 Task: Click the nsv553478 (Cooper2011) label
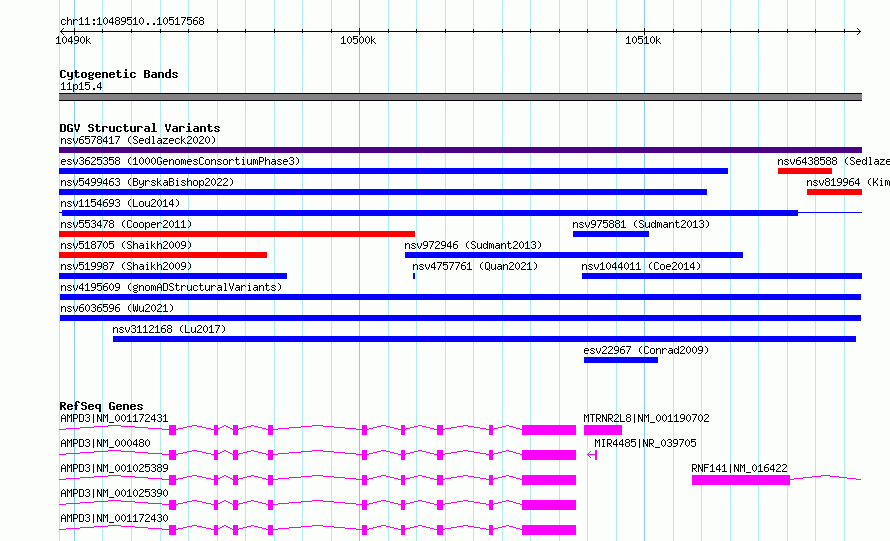click(126, 224)
